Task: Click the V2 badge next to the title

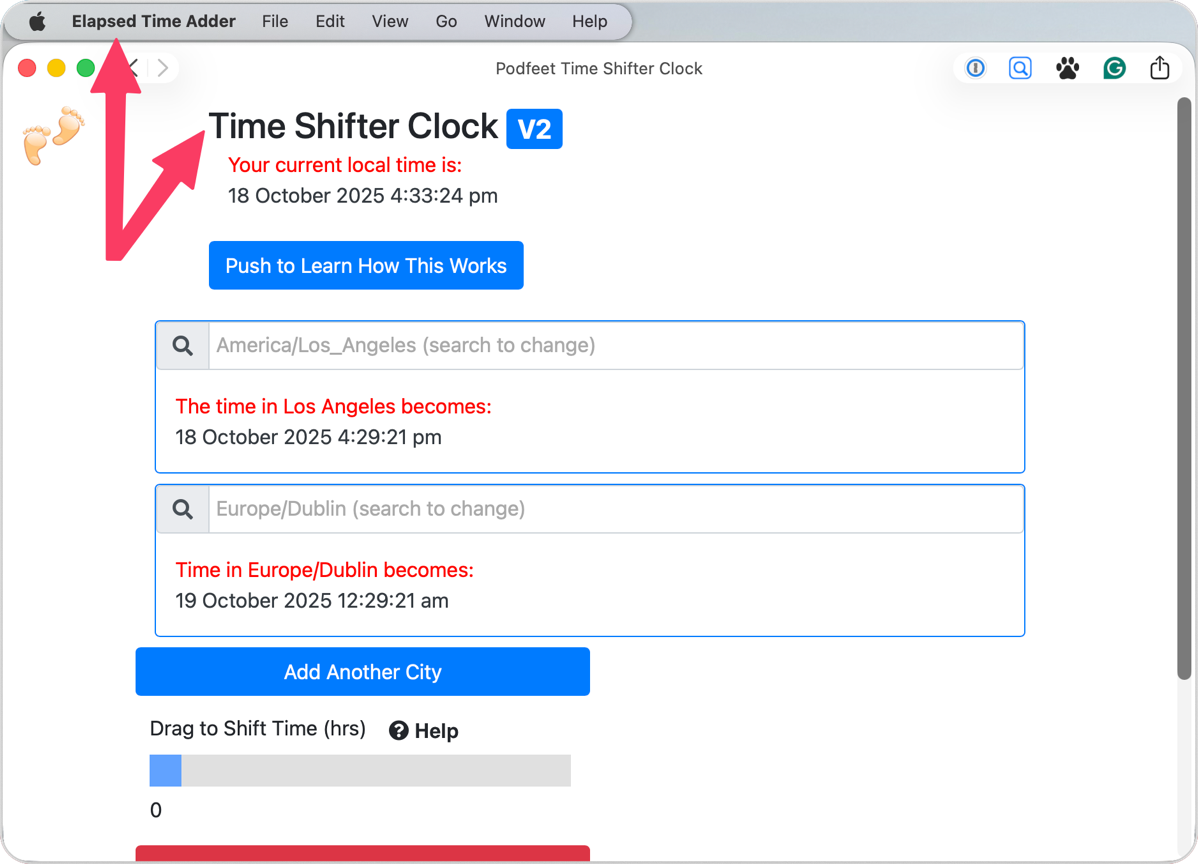Action: point(534,128)
